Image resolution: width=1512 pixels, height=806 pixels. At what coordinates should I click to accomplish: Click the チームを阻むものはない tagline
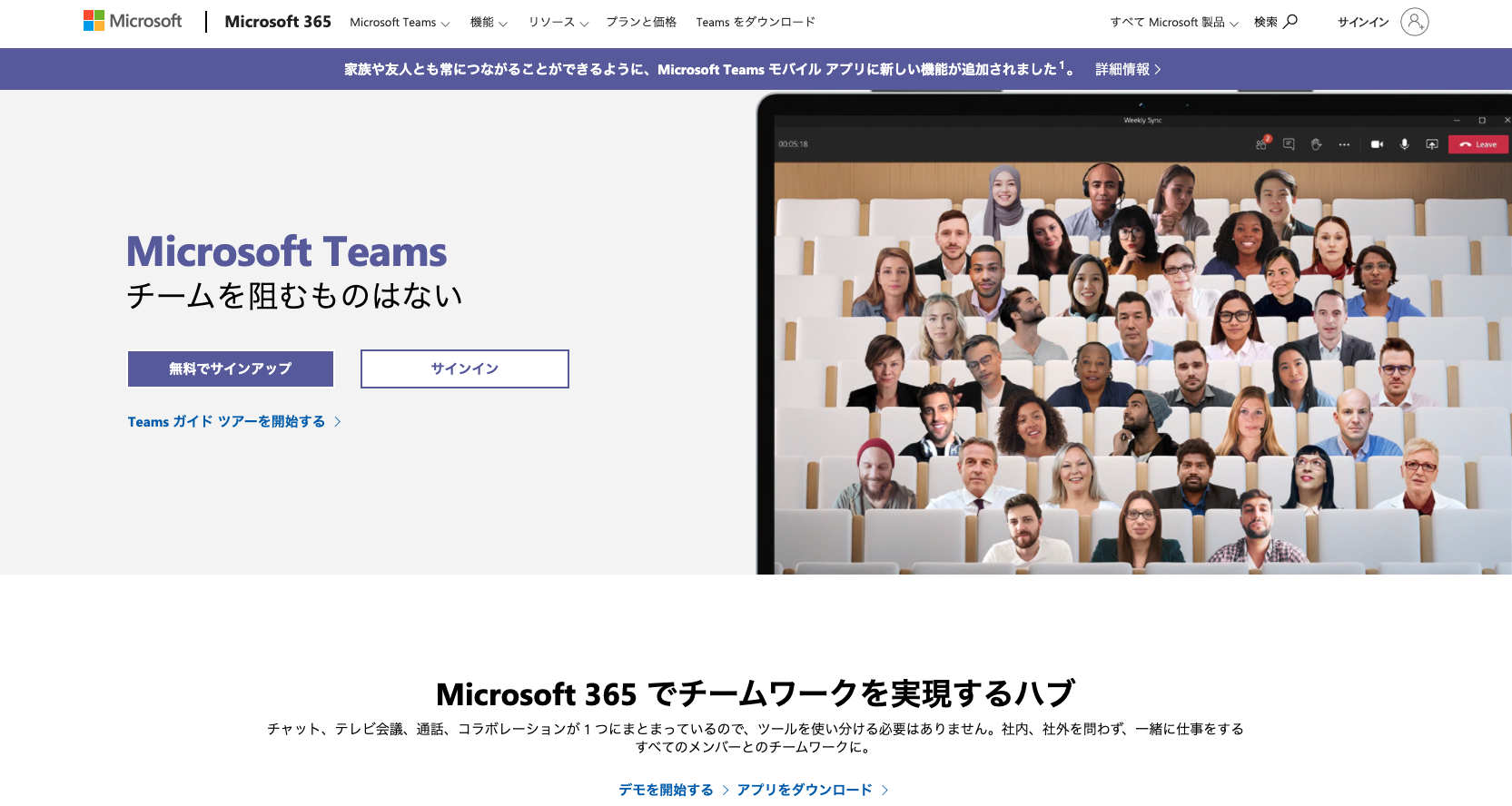(x=295, y=296)
